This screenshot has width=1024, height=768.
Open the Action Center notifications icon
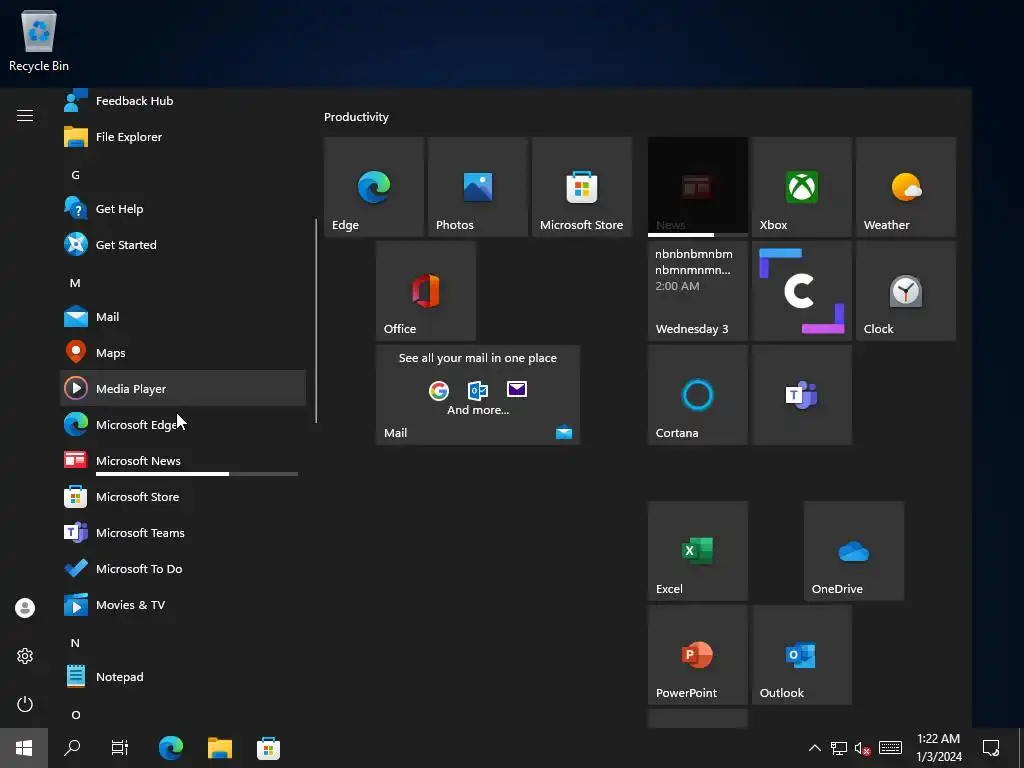coord(991,748)
